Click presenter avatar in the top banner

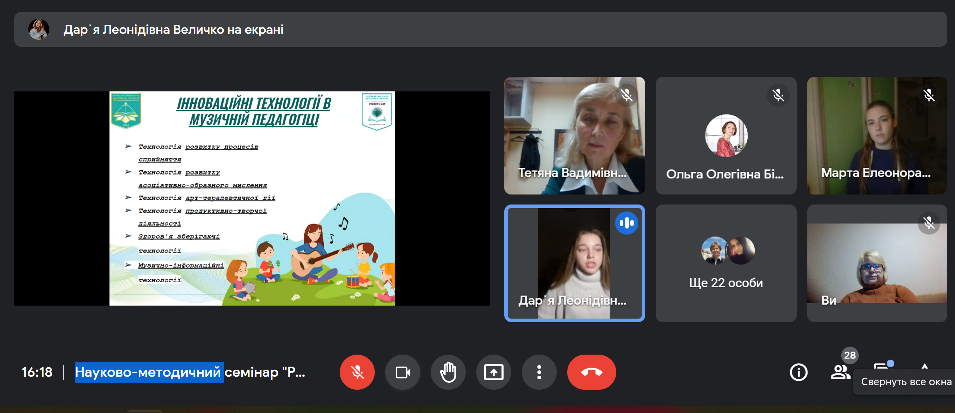tap(38, 29)
